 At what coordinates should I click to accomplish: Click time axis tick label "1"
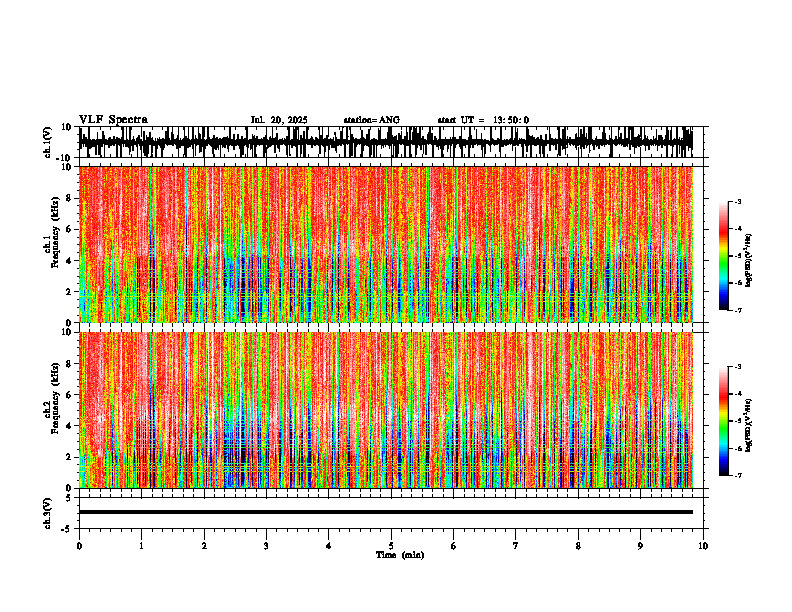pyautogui.click(x=141, y=546)
